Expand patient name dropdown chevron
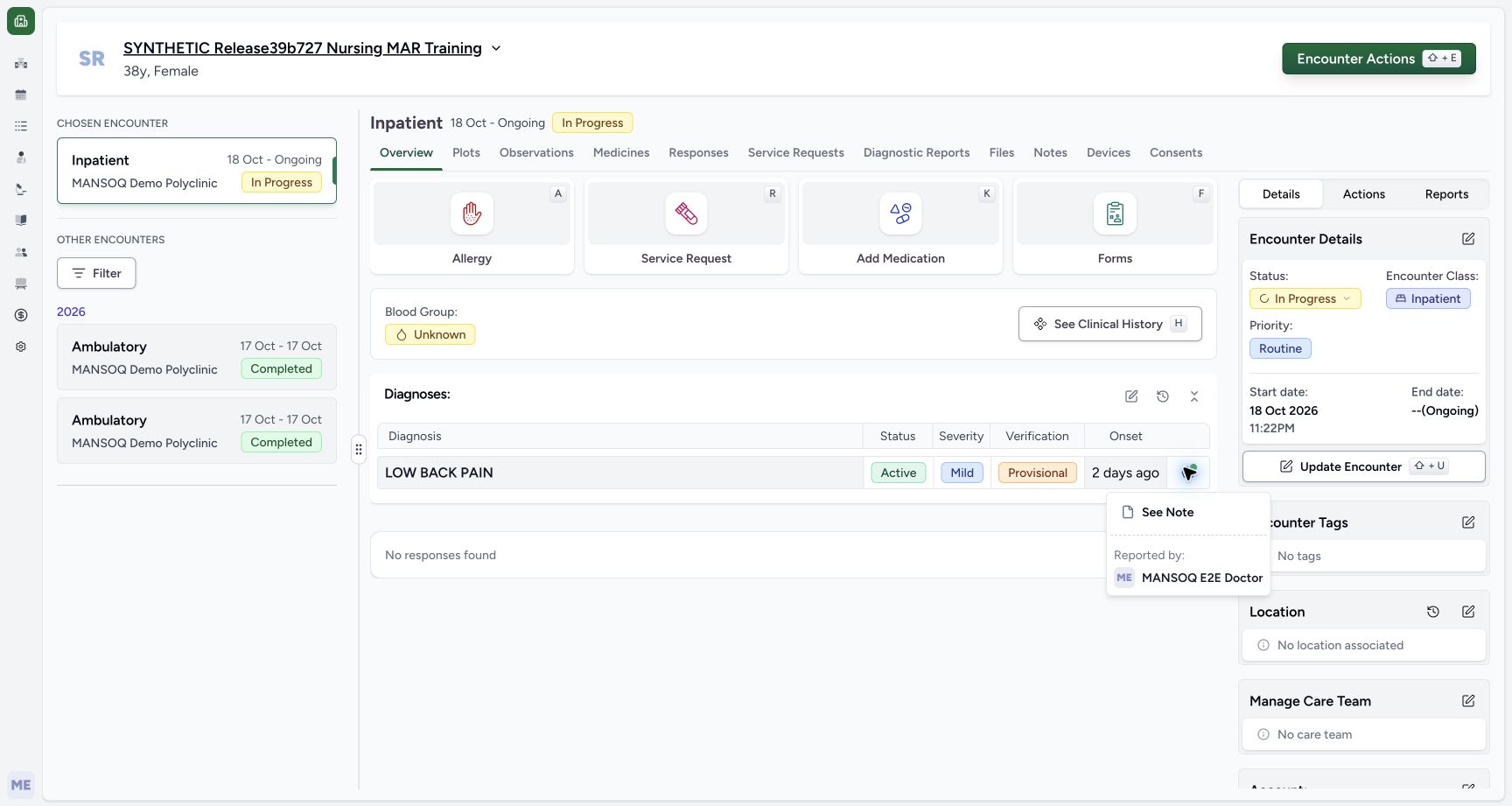Image resolution: width=1512 pixels, height=806 pixels. 496,48
